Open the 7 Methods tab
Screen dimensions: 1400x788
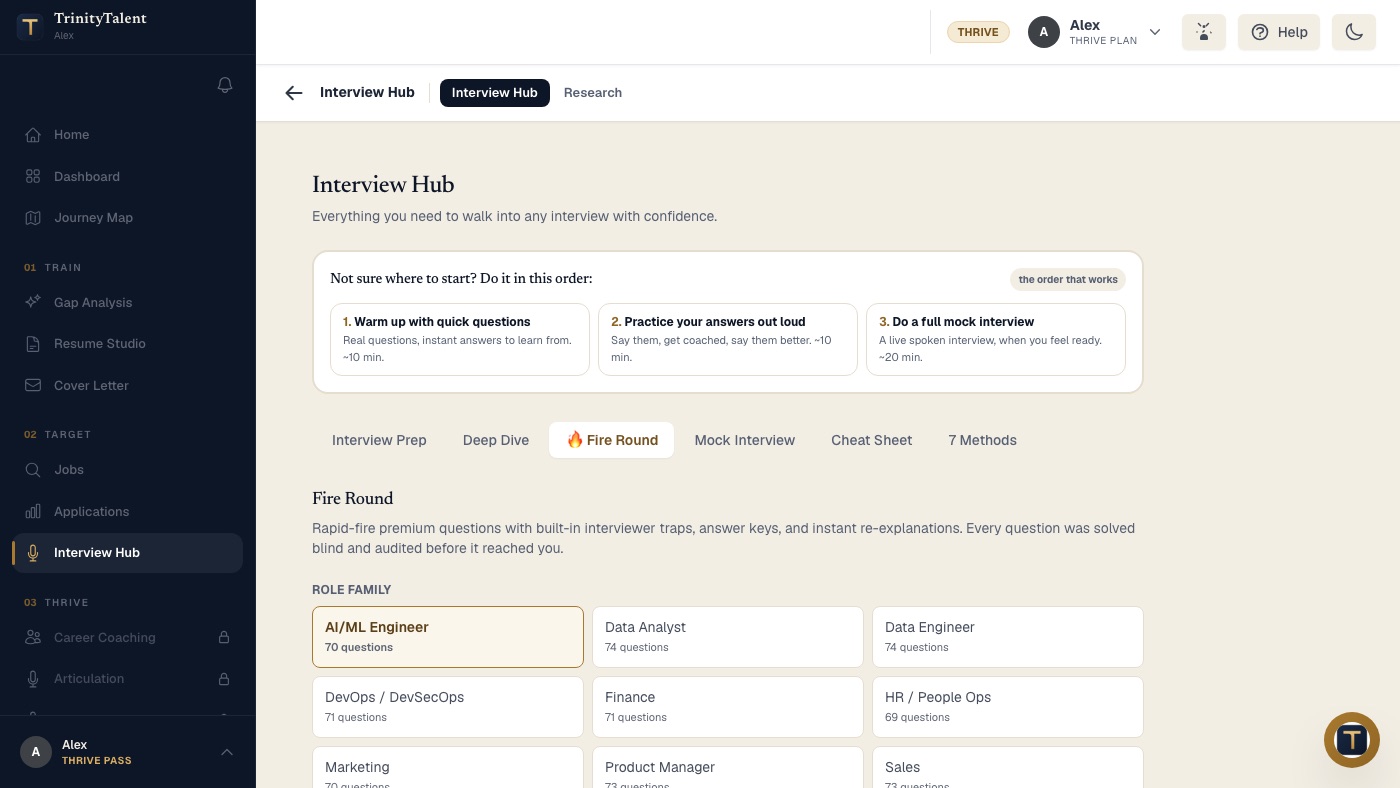point(983,440)
